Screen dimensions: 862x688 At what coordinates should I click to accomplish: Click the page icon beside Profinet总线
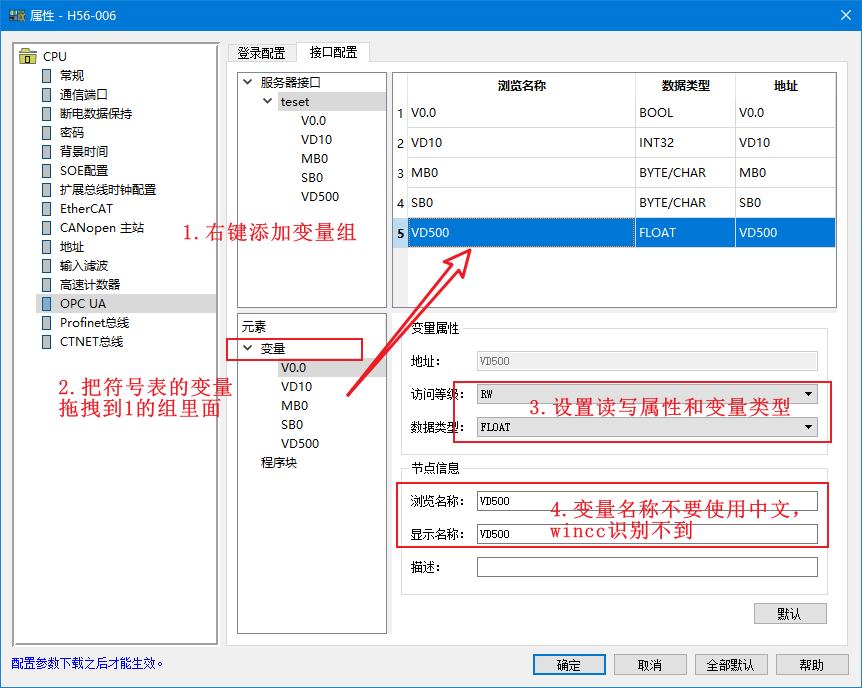point(47,323)
